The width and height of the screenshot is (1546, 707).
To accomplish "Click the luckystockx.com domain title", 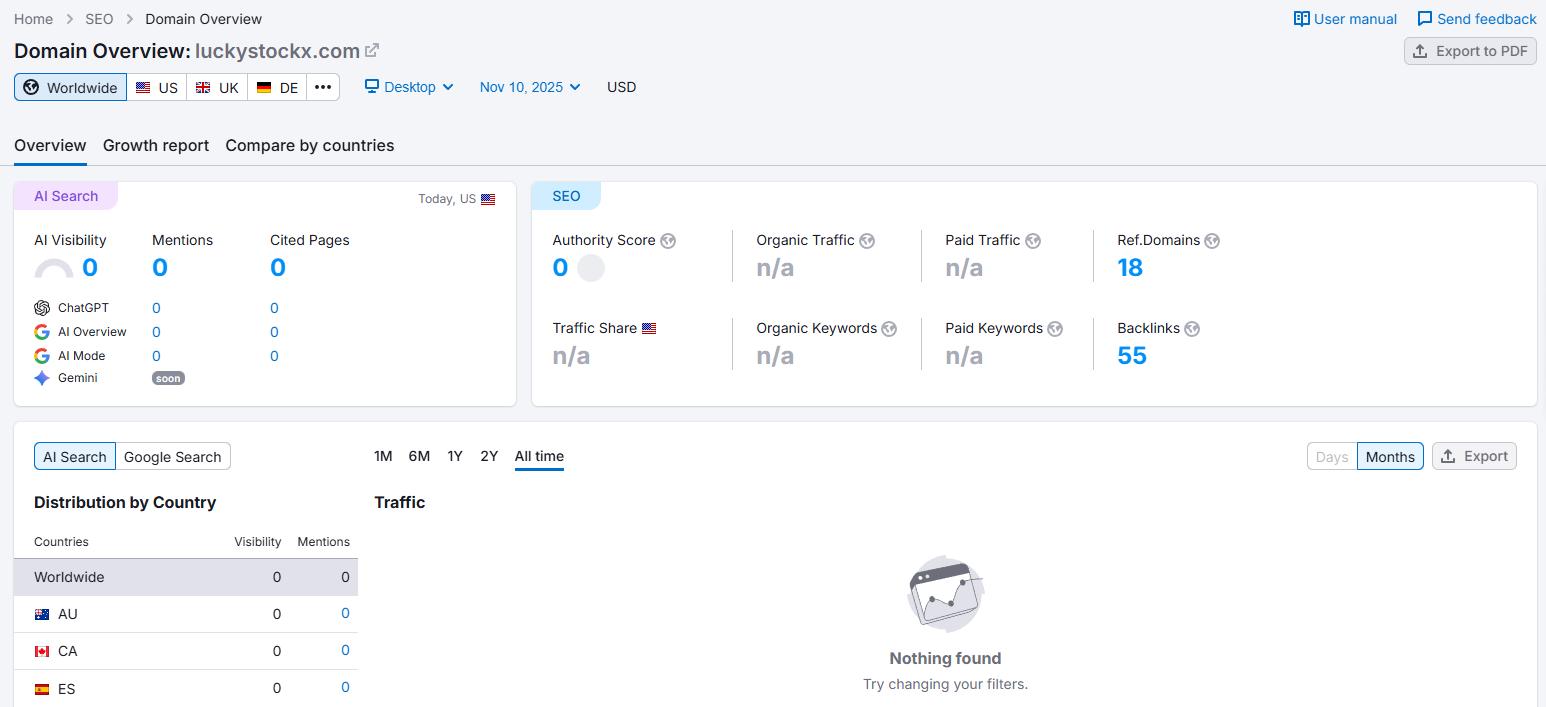I will [277, 51].
